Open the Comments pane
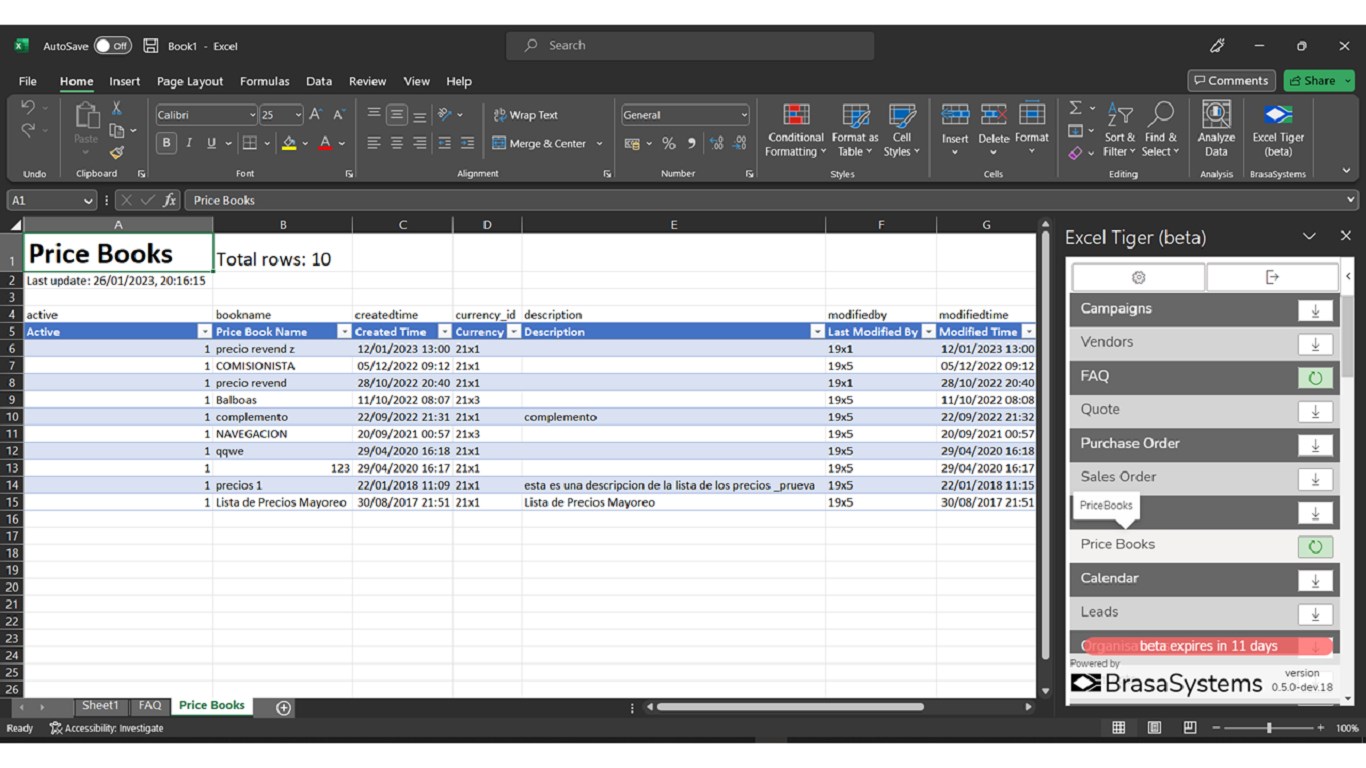Image resolution: width=1366 pixels, height=768 pixels. click(1231, 81)
